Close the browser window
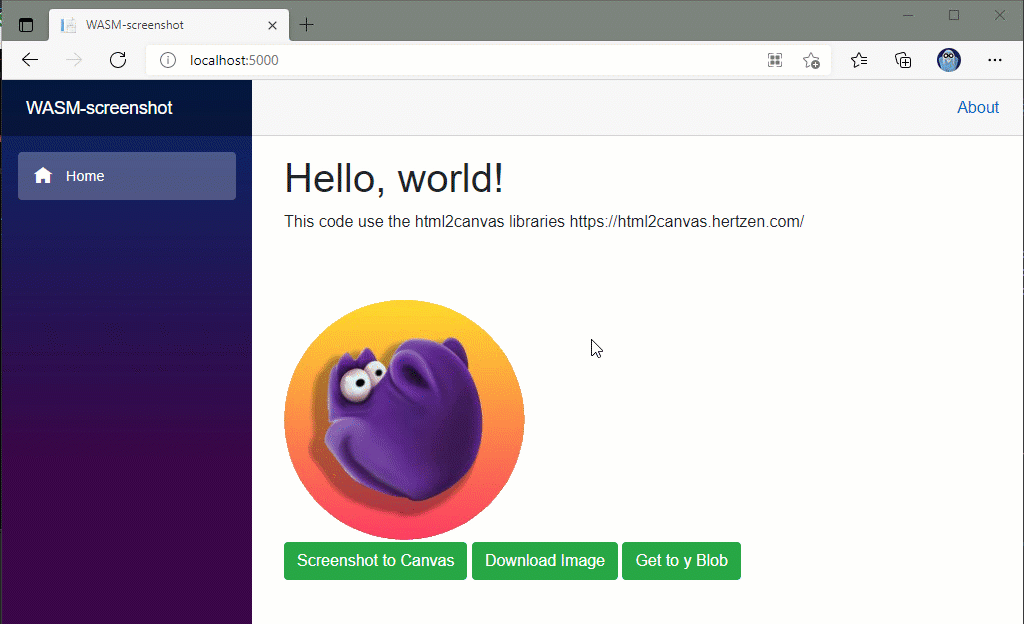Viewport: 1024px width, 624px height. pyautogui.click(x=999, y=15)
